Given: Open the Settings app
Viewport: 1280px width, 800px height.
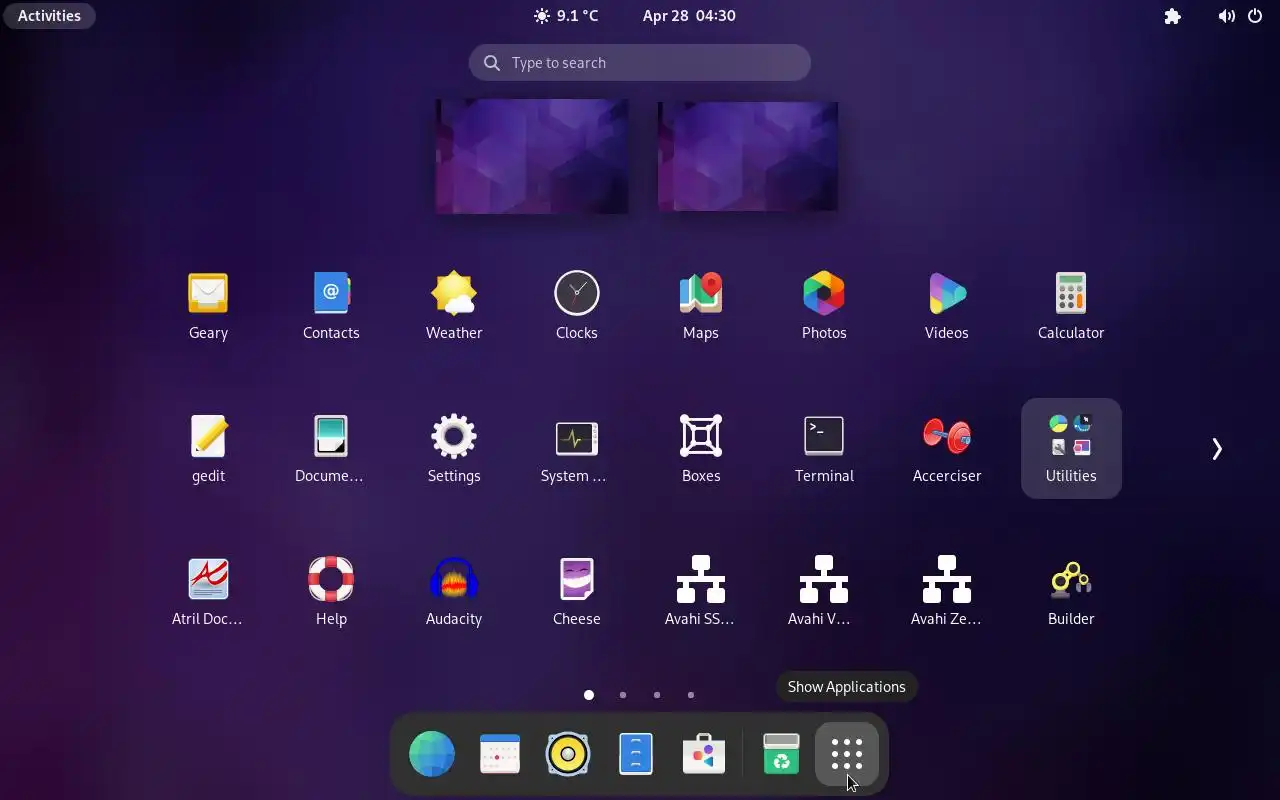Looking at the screenshot, I should coord(454,449).
